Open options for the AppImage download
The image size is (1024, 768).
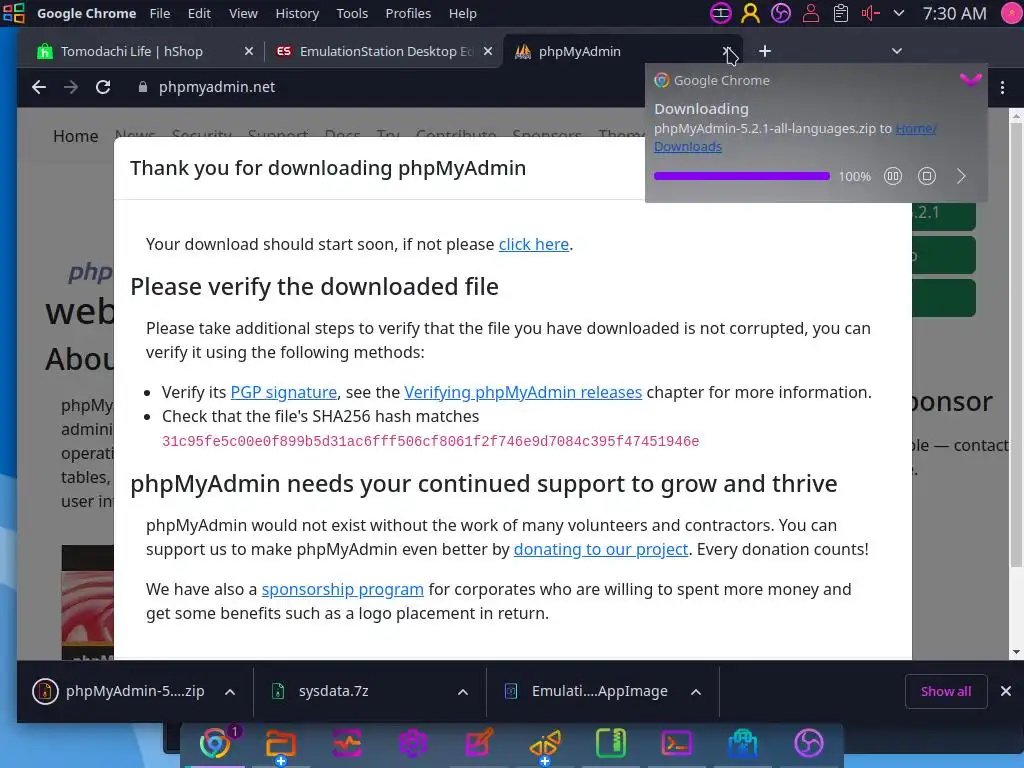(x=696, y=692)
